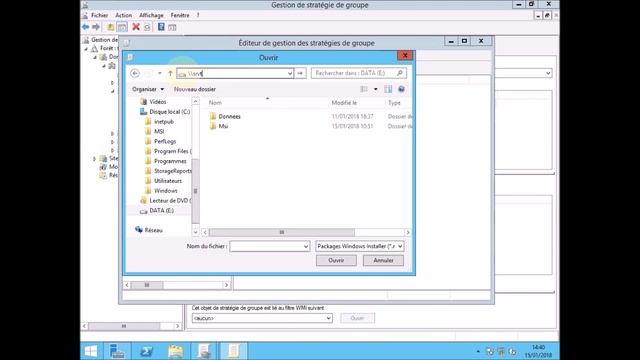
Task: Toggle the console tree icon in toolbar
Action: (122, 27)
